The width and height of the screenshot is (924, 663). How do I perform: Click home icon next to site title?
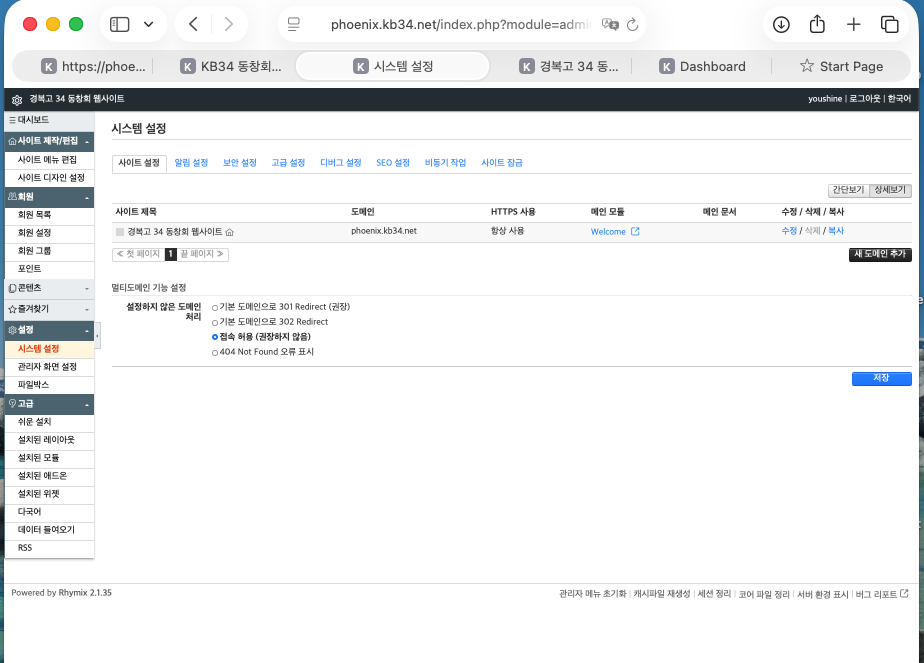pyautogui.click(x=230, y=232)
